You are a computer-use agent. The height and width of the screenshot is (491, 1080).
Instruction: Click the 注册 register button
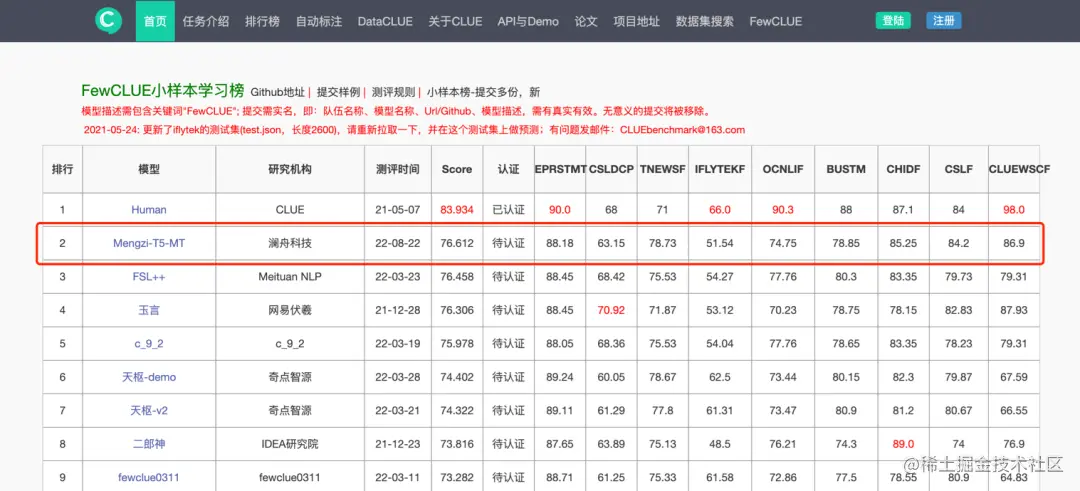click(x=944, y=21)
